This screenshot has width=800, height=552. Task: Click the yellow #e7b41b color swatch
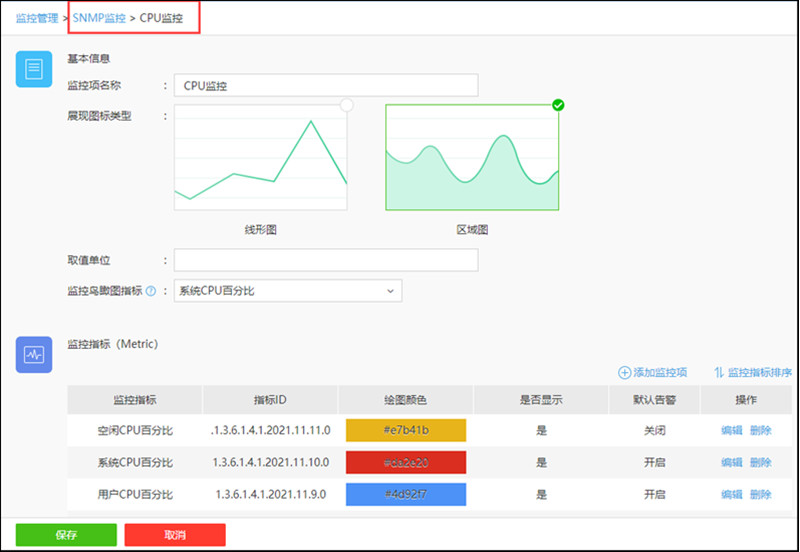[x=406, y=430]
